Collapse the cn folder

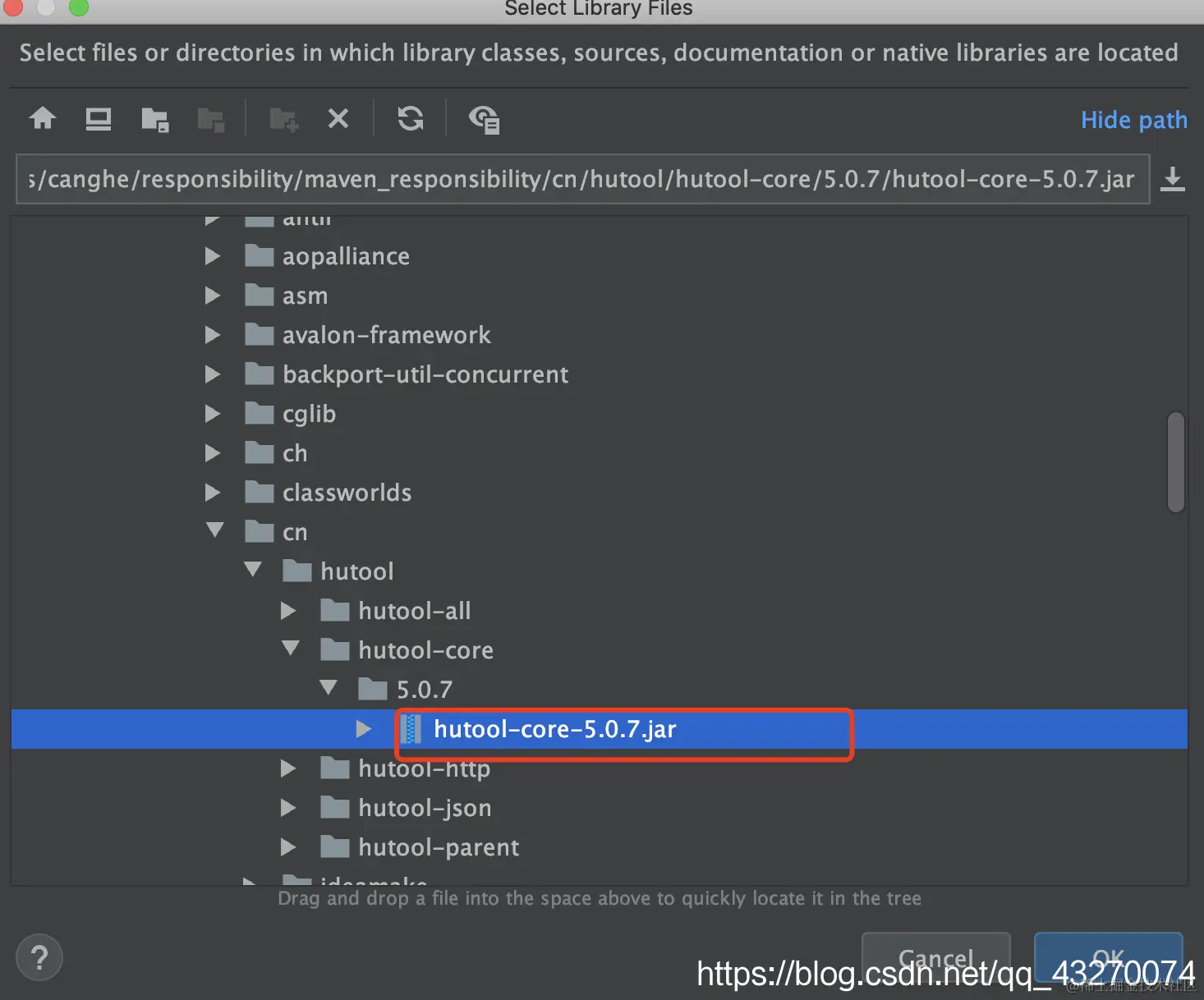(215, 530)
